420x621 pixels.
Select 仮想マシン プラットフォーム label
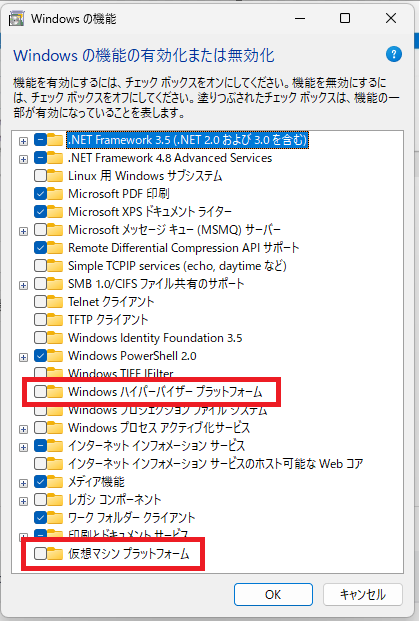tap(128, 554)
